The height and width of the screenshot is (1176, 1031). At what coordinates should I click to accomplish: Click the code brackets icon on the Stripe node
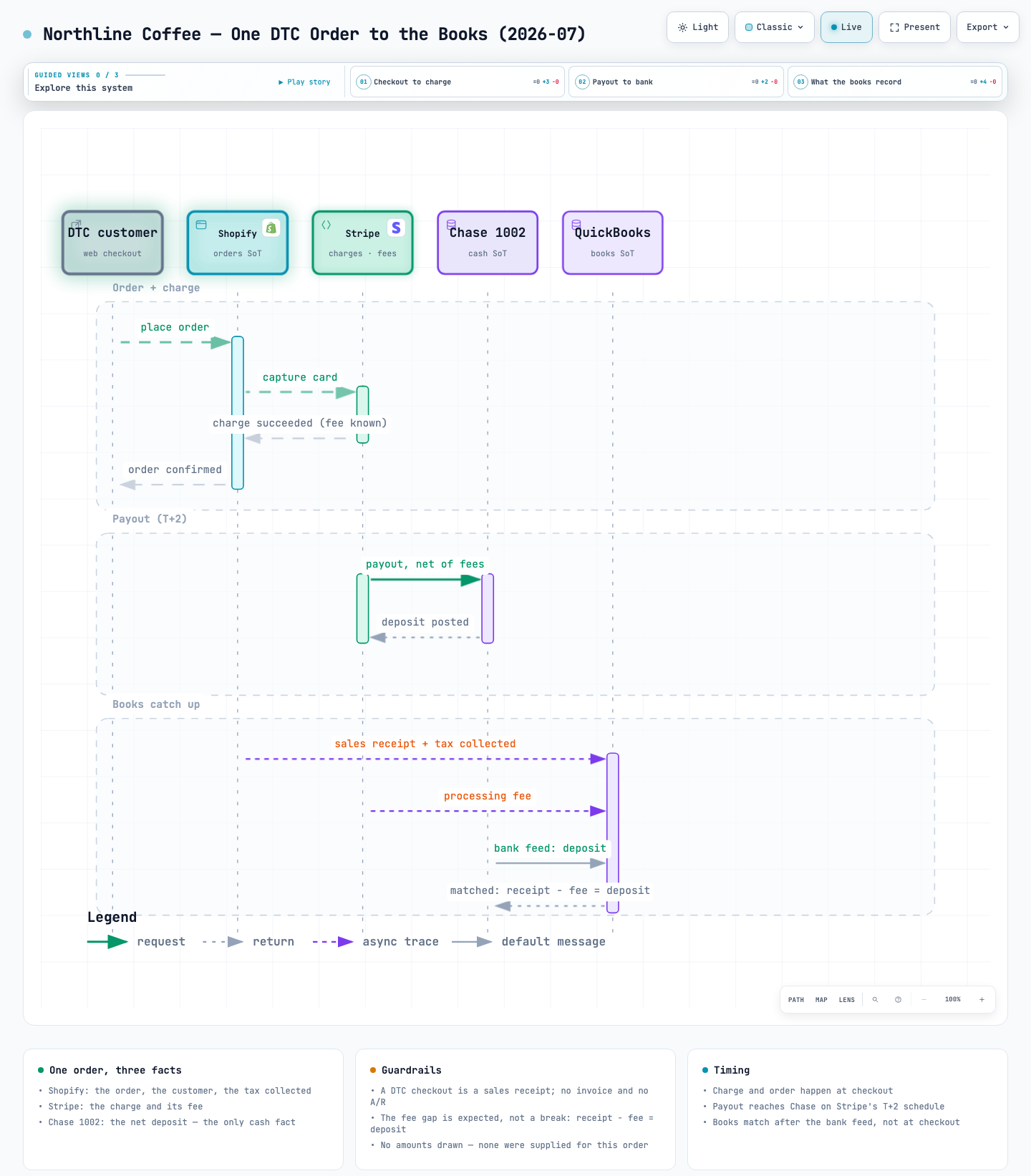(x=326, y=225)
